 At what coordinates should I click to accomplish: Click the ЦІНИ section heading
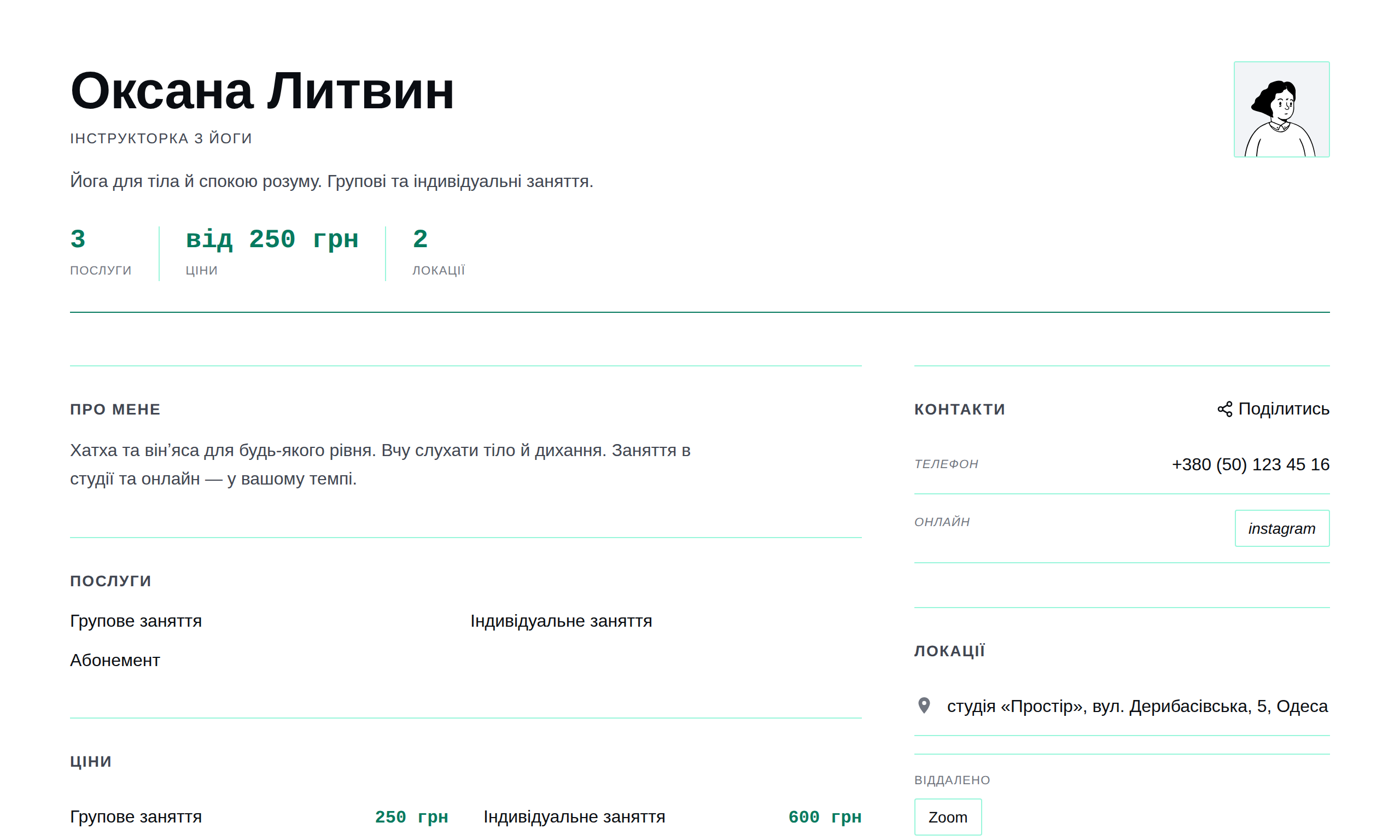pyautogui.click(x=91, y=761)
